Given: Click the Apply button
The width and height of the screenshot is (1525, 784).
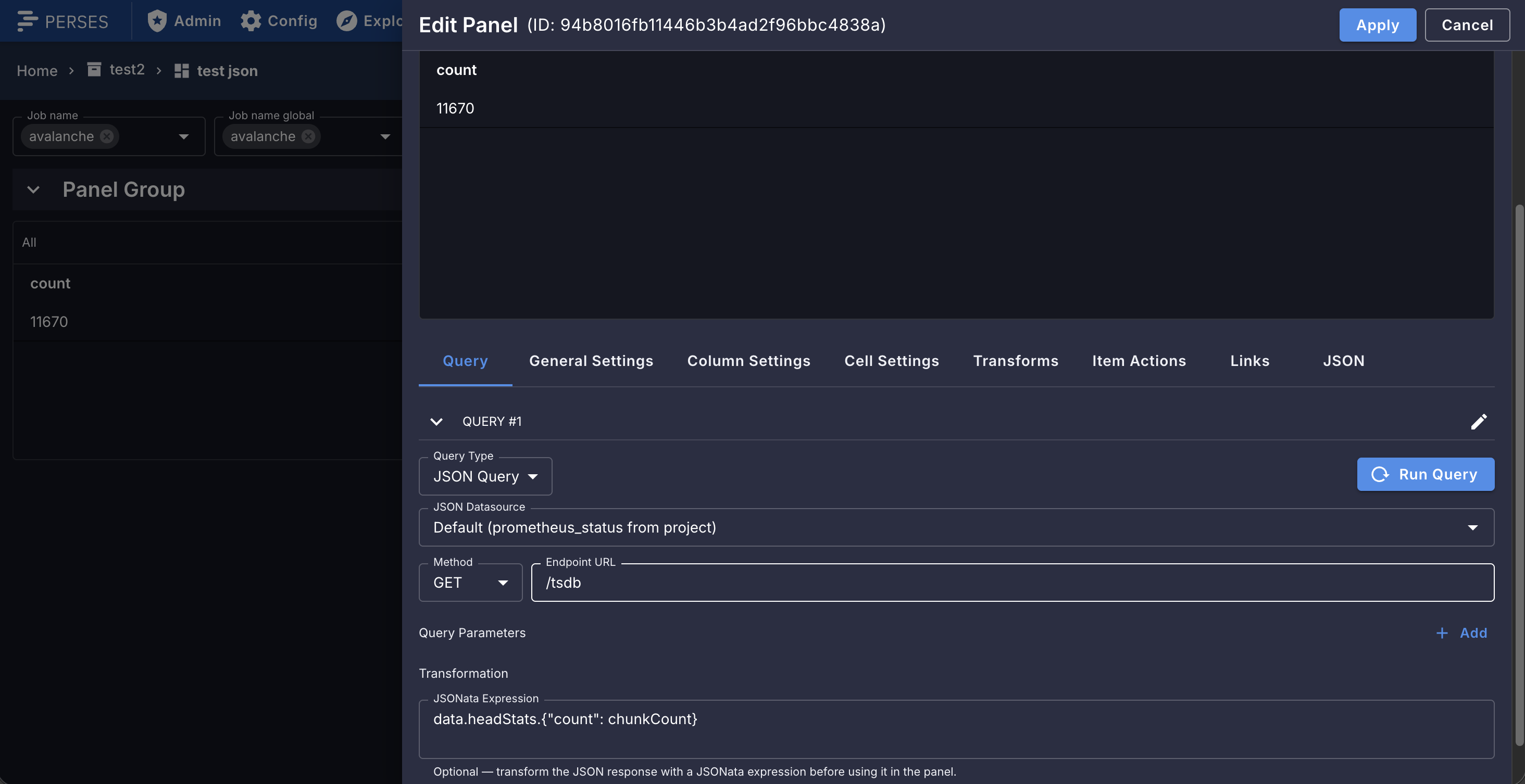Looking at the screenshot, I should click(x=1378, y=25).
